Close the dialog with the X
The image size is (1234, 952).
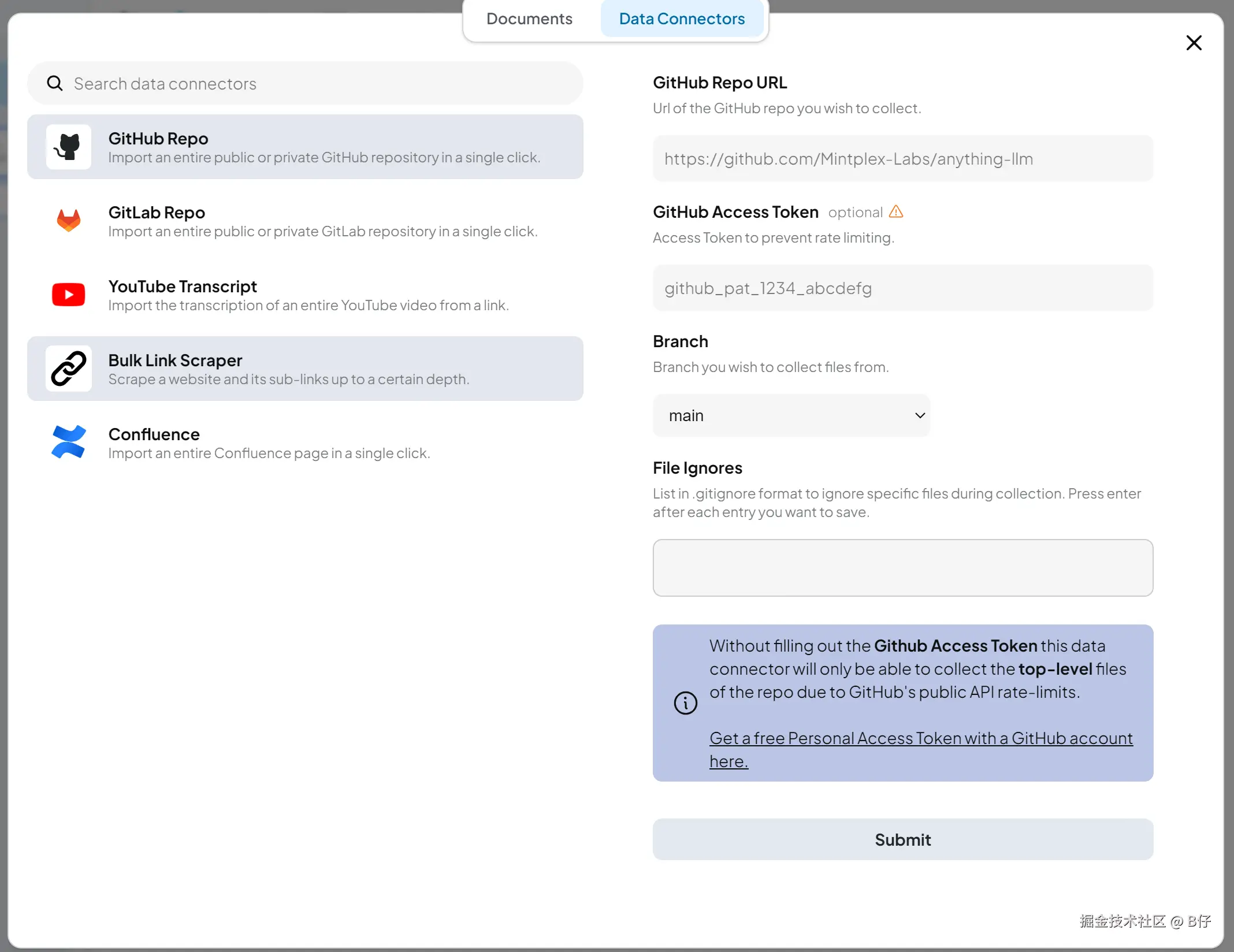[1194, 43]
